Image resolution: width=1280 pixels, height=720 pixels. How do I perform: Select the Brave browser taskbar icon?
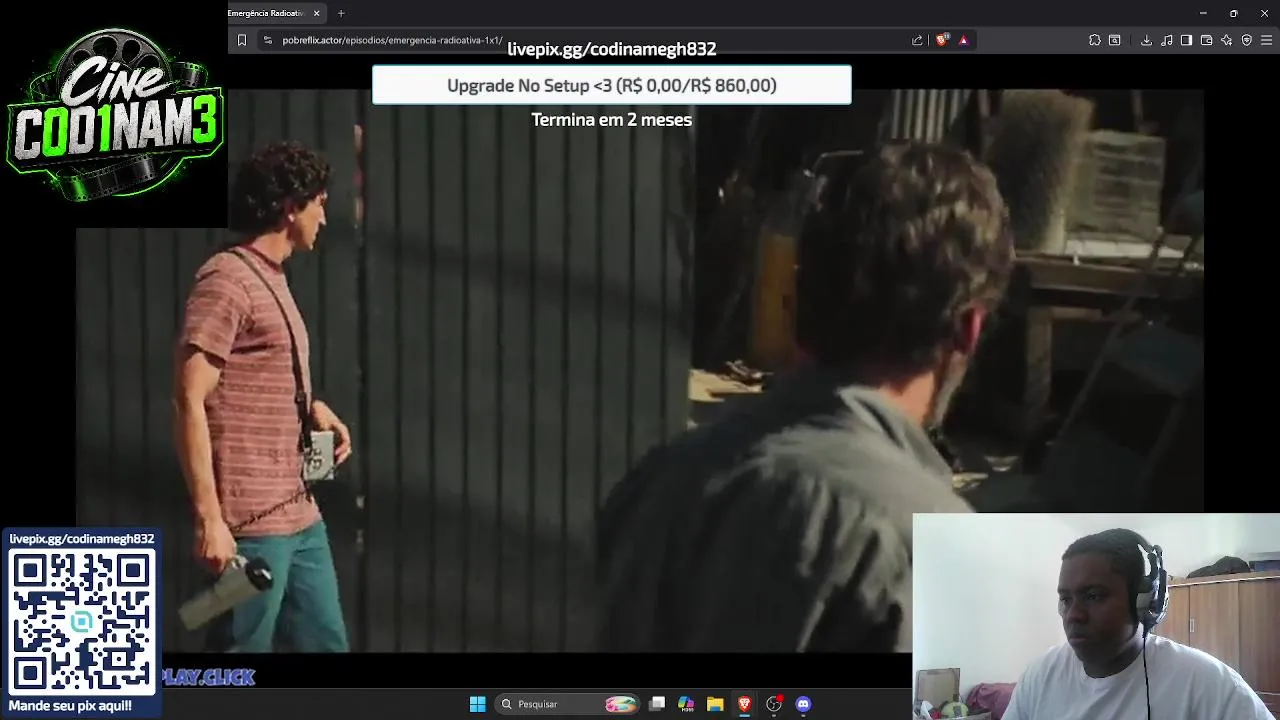point(744,704)
